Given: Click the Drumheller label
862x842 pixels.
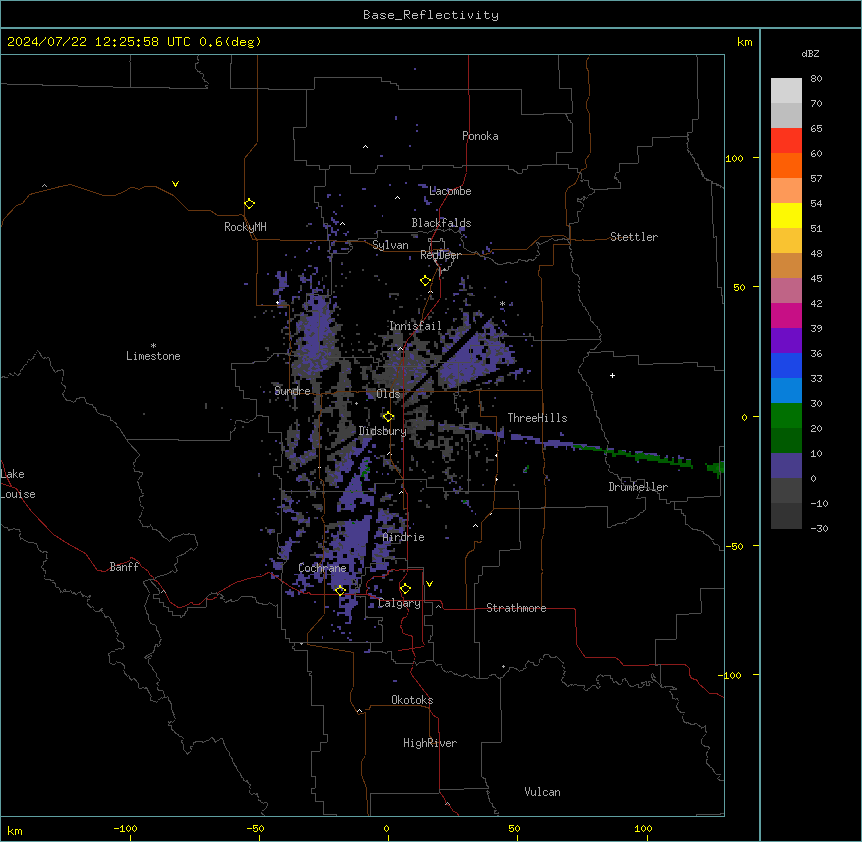Looking at the screenshot, I should click(638, 487).
